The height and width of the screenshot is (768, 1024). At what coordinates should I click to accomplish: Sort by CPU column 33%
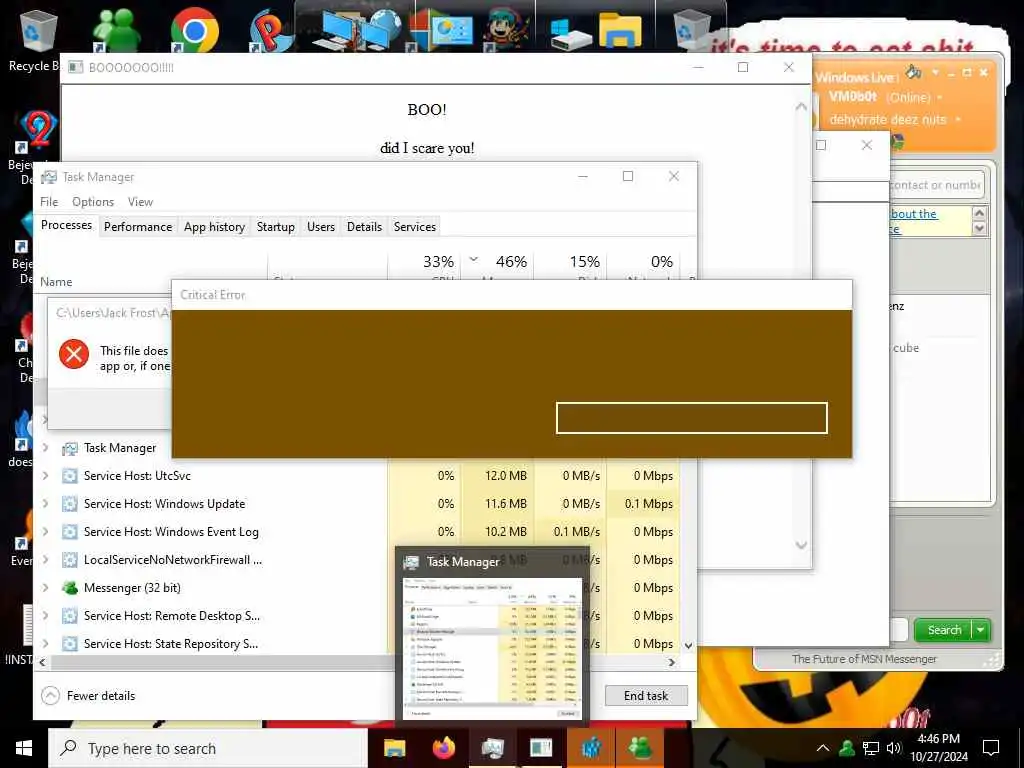[424, 266]
